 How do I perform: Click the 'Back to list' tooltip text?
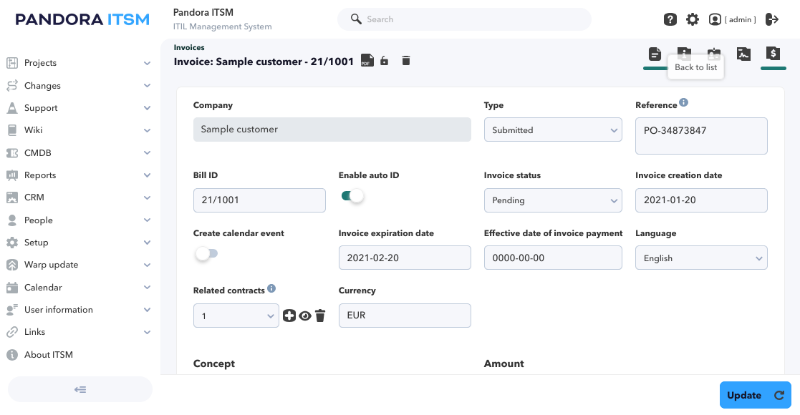pyautogui.click(x=695, y=67)
